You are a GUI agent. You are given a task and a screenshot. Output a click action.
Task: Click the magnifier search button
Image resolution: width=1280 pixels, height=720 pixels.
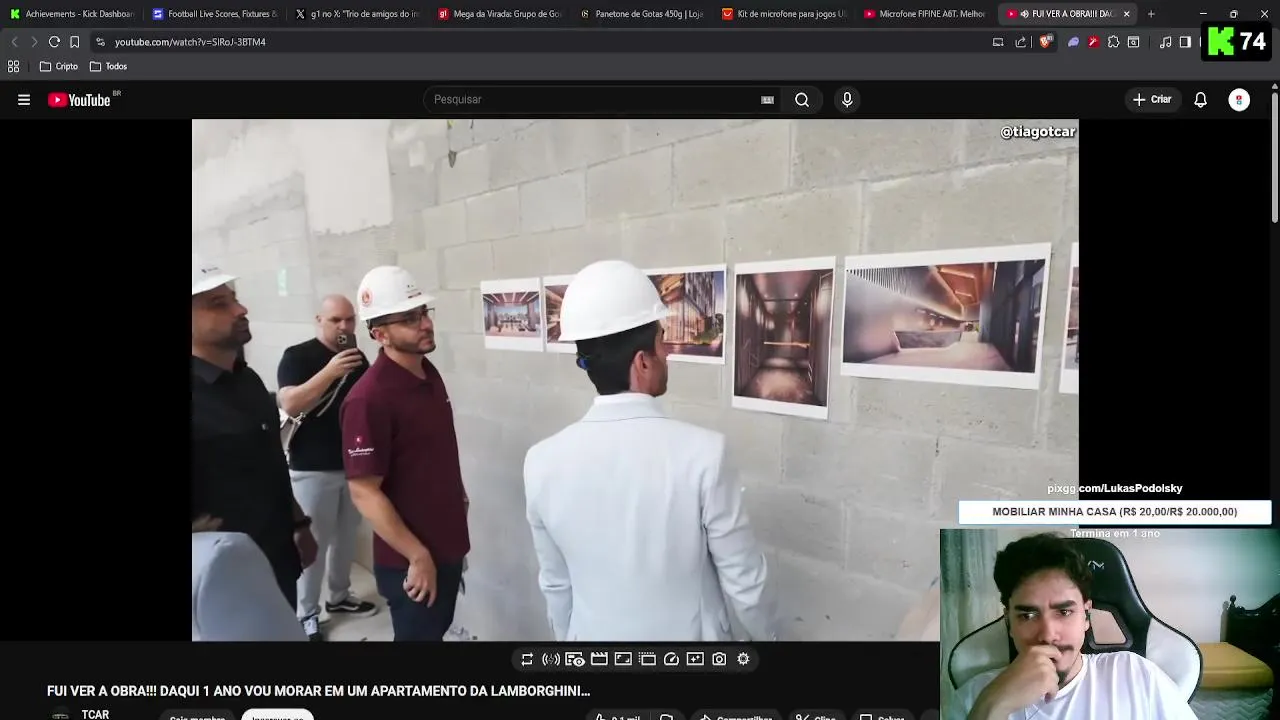(802, 100)
